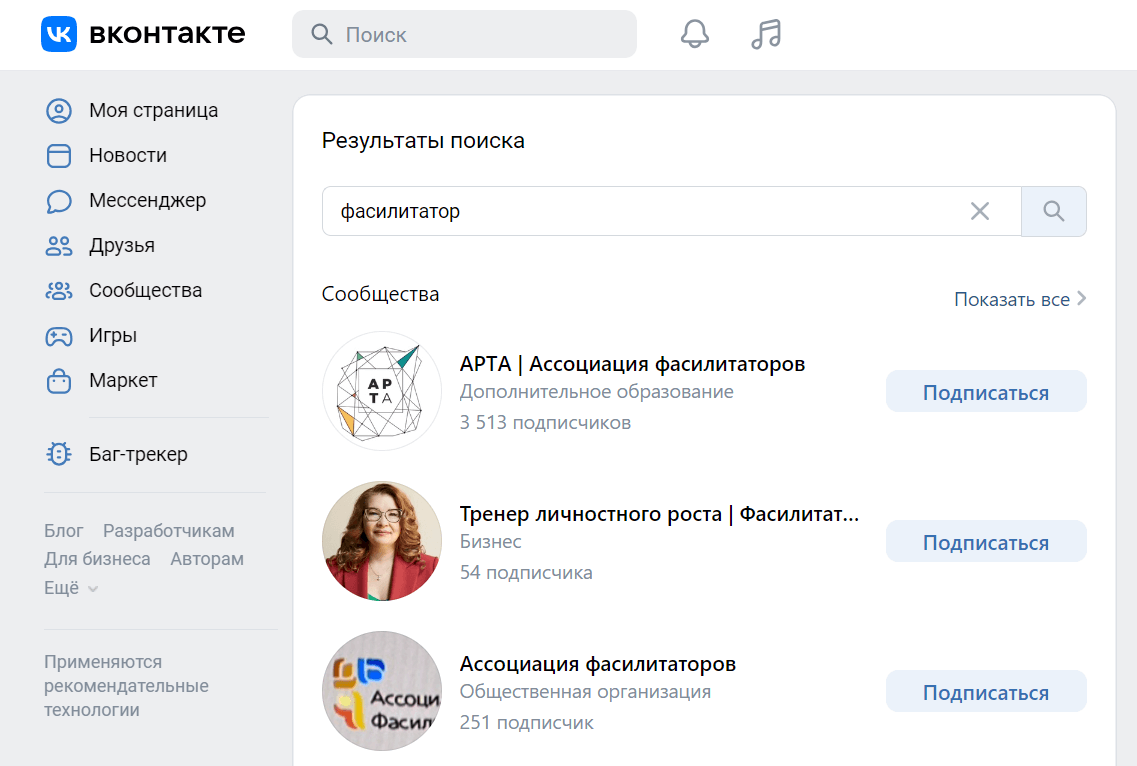This screenshot has height=766, width=1137.
Task: Click the Мессенджер chat bubble icon
Action: tap(59, 201)
